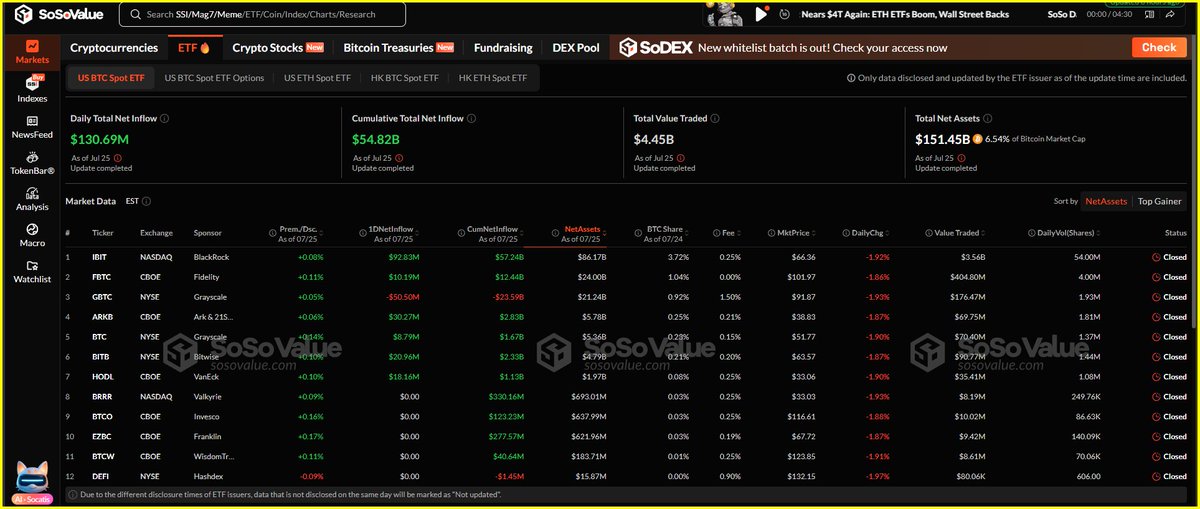Click the SoSoValue logo
The width and height of the screenshot is (1200, 509).
pyautogui.click(x=61, y=14)
